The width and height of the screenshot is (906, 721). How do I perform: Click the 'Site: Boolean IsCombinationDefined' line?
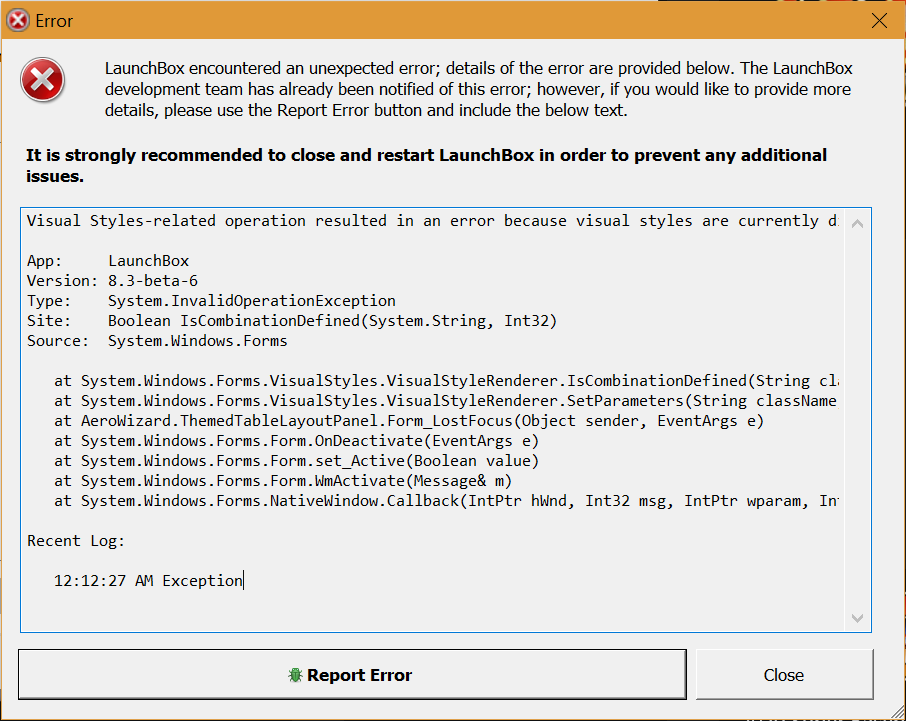click(292, 321)
